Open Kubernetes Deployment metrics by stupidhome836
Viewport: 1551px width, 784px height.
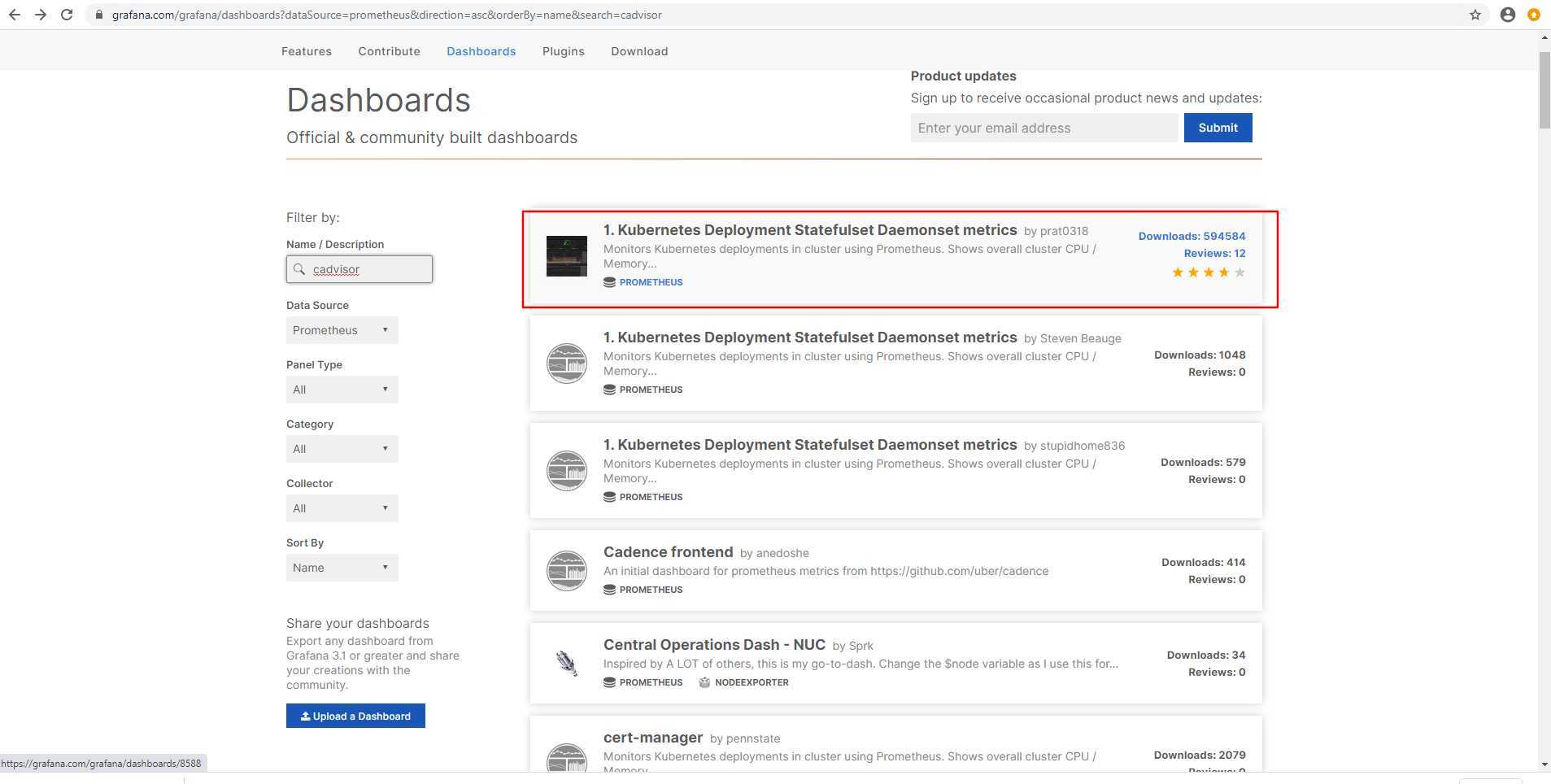coord(810,445)
